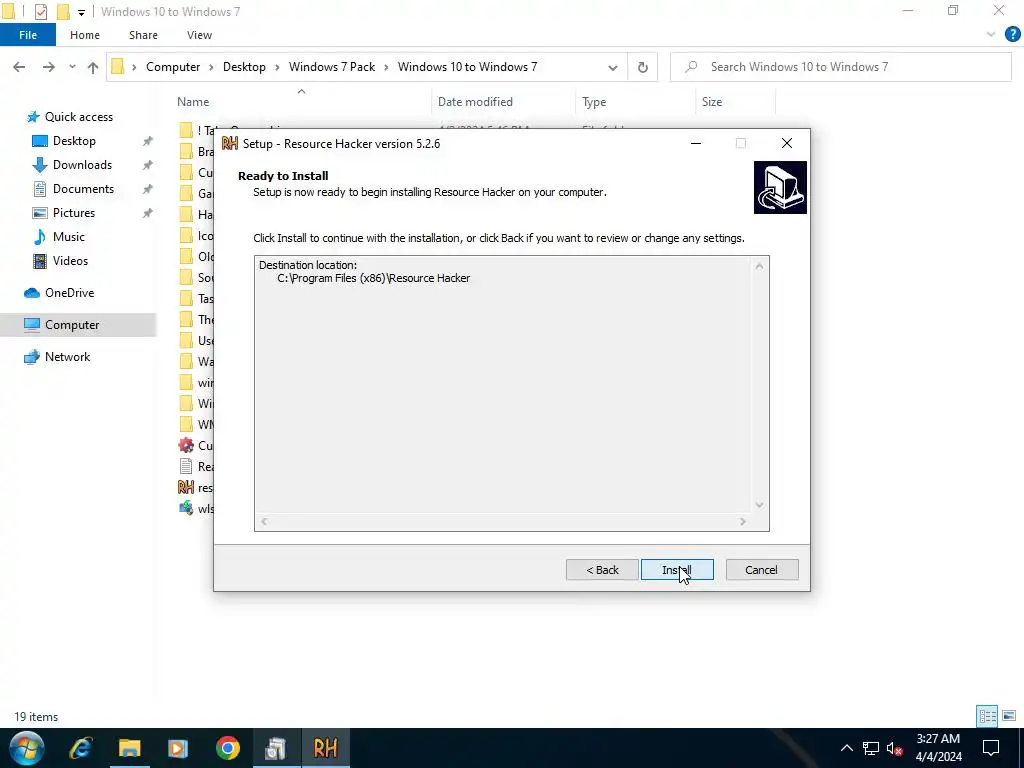Open the Quick Access Toolbar customize dropdown
The height and width of the screenshot is (768, 1024).
pyautogui.click(x=81, y=12)
